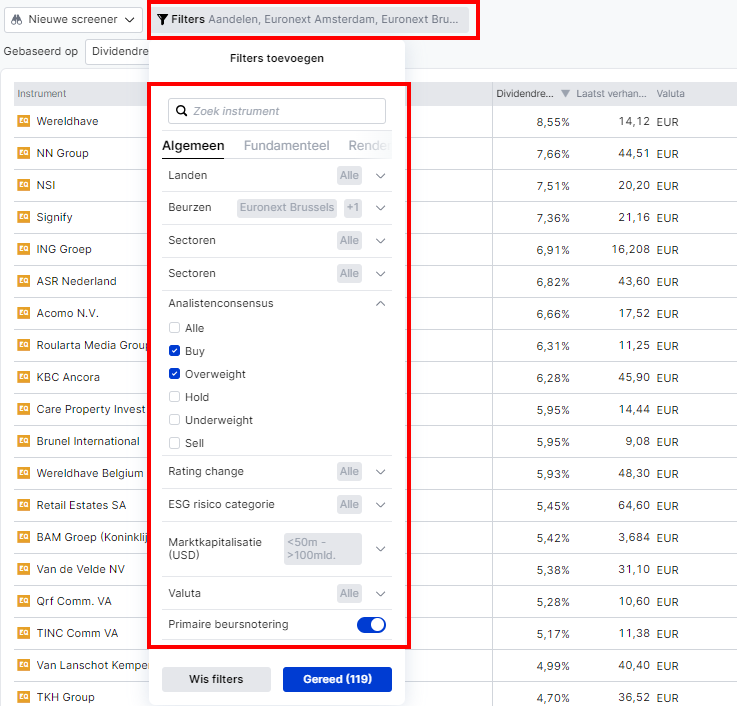Click the EQ icon next to BAM Groep
Screen dimensions: 737x706
pos(24,536)
